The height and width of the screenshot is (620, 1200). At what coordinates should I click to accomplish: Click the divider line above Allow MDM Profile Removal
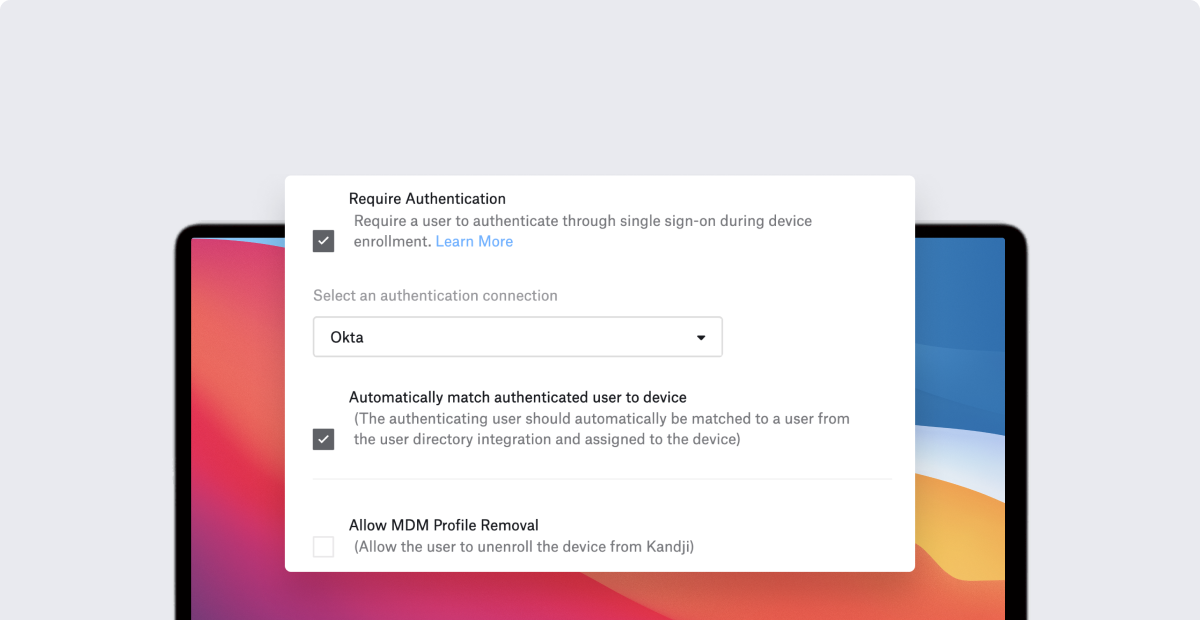601,479
